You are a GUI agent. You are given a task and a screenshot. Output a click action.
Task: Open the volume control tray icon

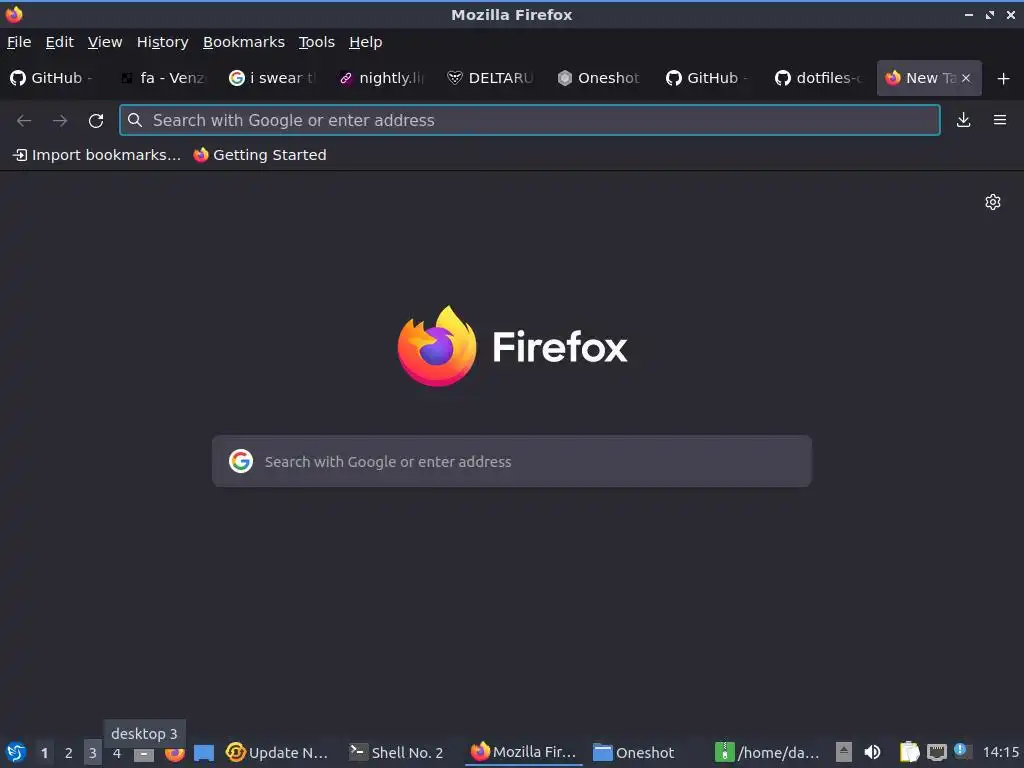[872, 752]
